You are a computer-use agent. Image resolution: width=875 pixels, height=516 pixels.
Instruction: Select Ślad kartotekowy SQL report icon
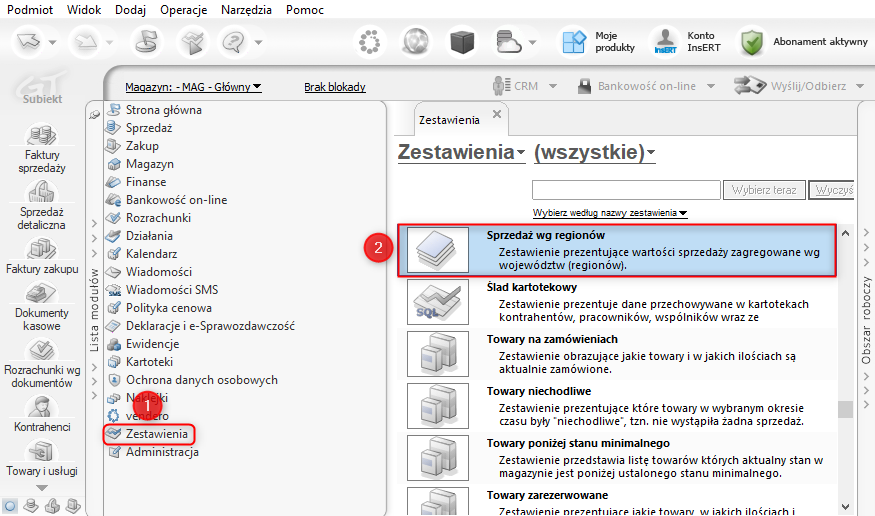(x=438, y=302)
